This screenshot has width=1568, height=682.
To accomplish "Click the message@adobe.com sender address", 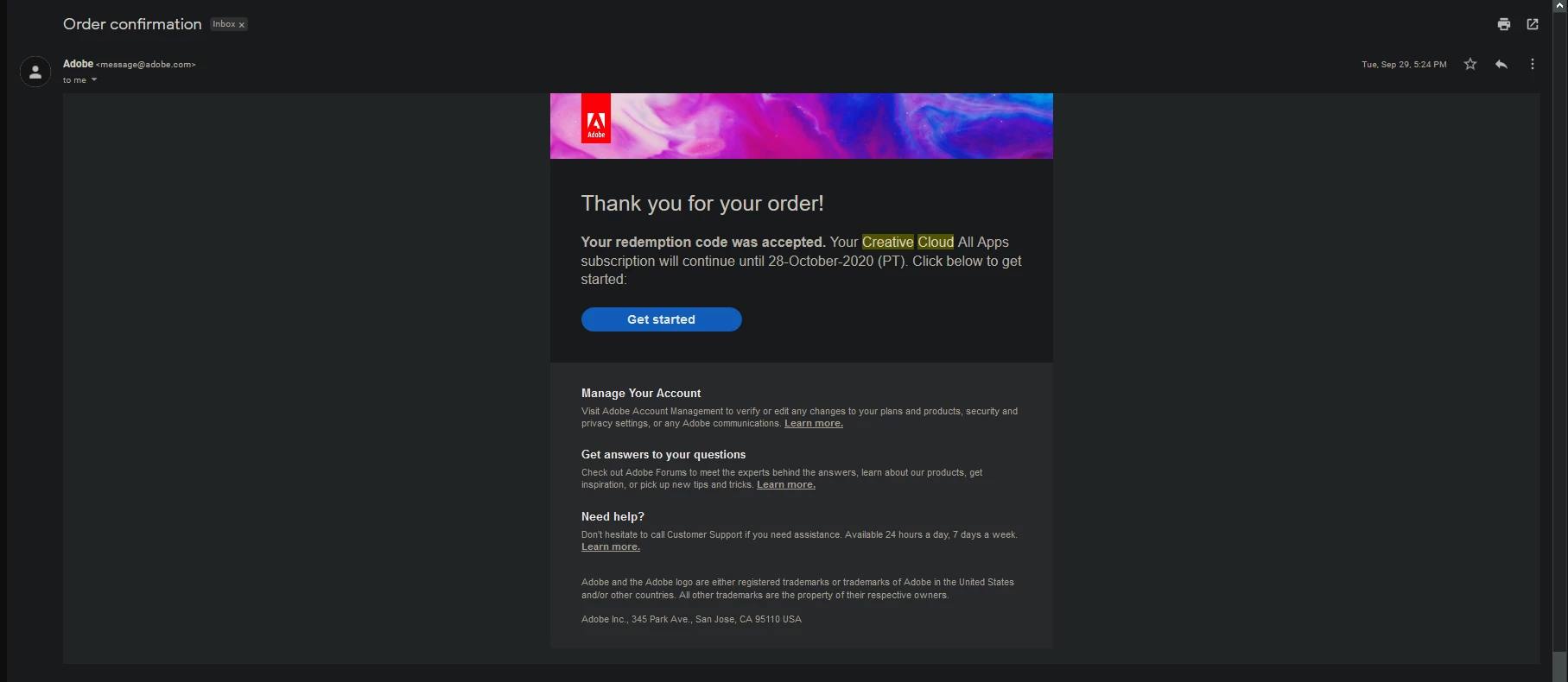I will click(x=146, y=65).
